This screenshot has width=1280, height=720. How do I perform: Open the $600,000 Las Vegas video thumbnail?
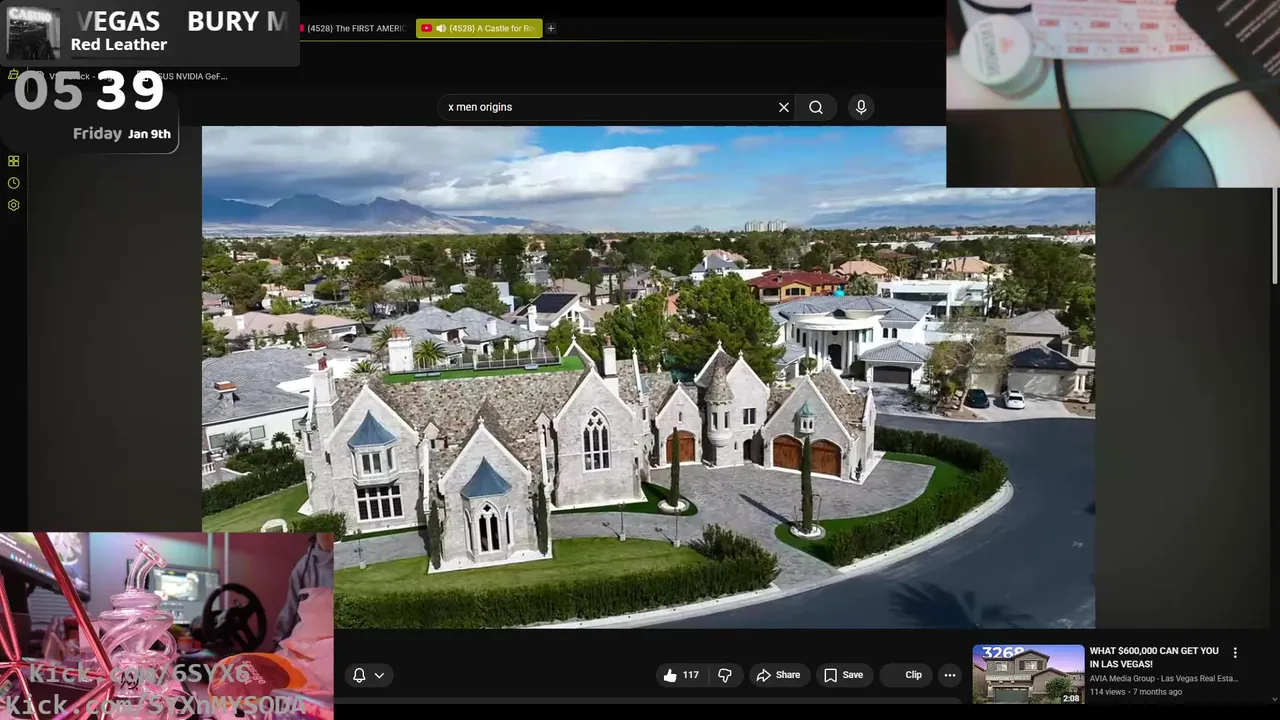[x=1028, y=674]
